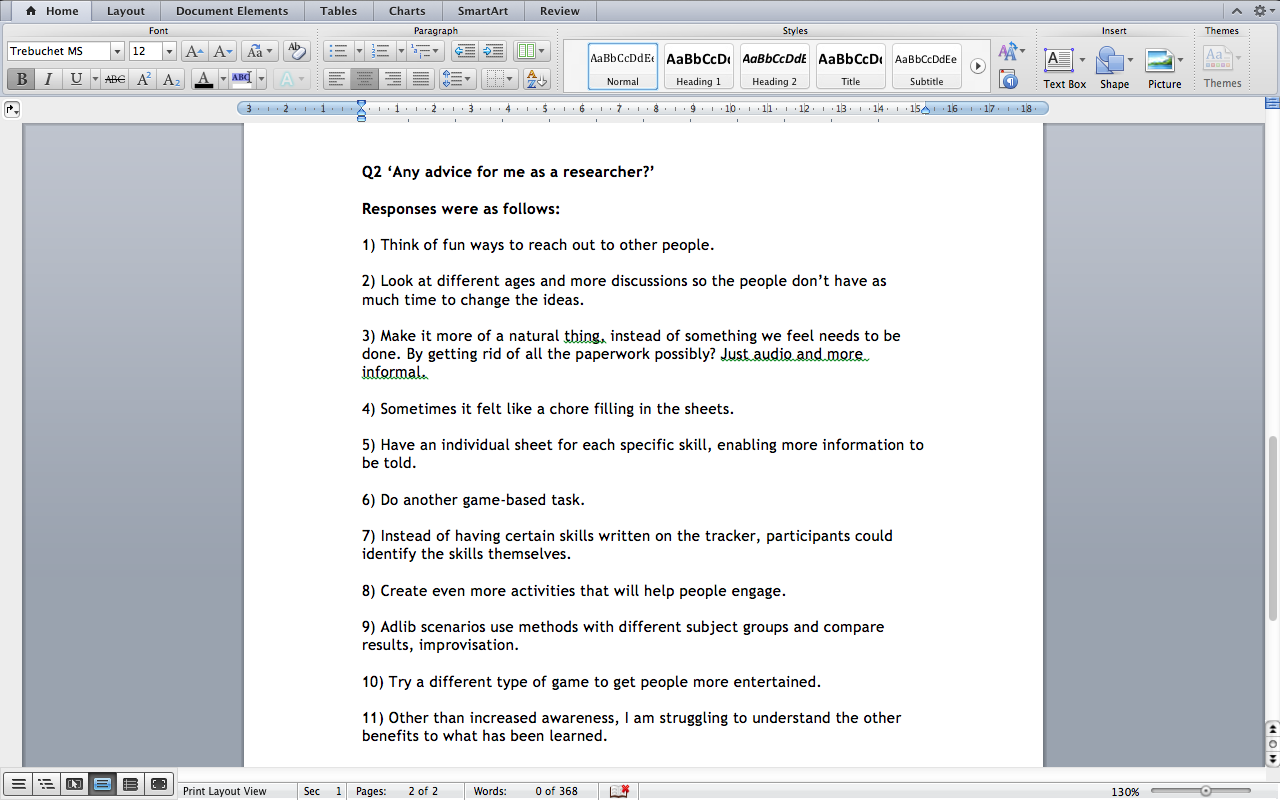Toggle Italic formatting
The image size is (1280, 800).
(x=48, y=79)
